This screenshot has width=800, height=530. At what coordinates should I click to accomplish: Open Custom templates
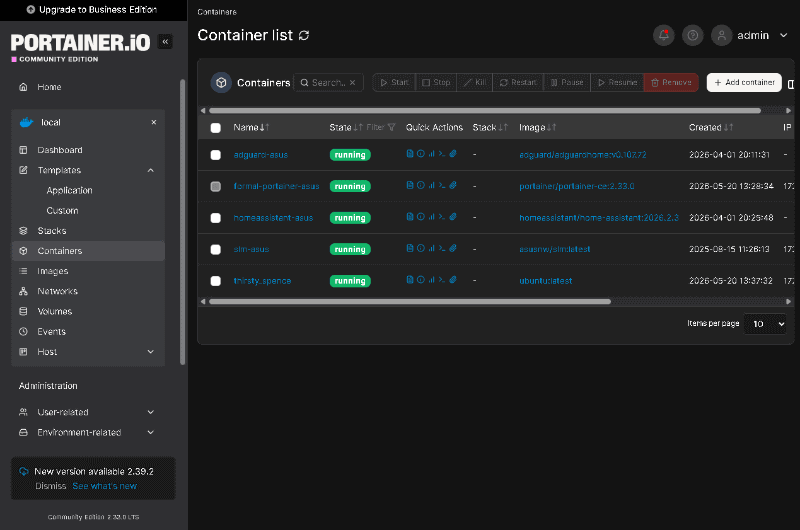[62, 211]
